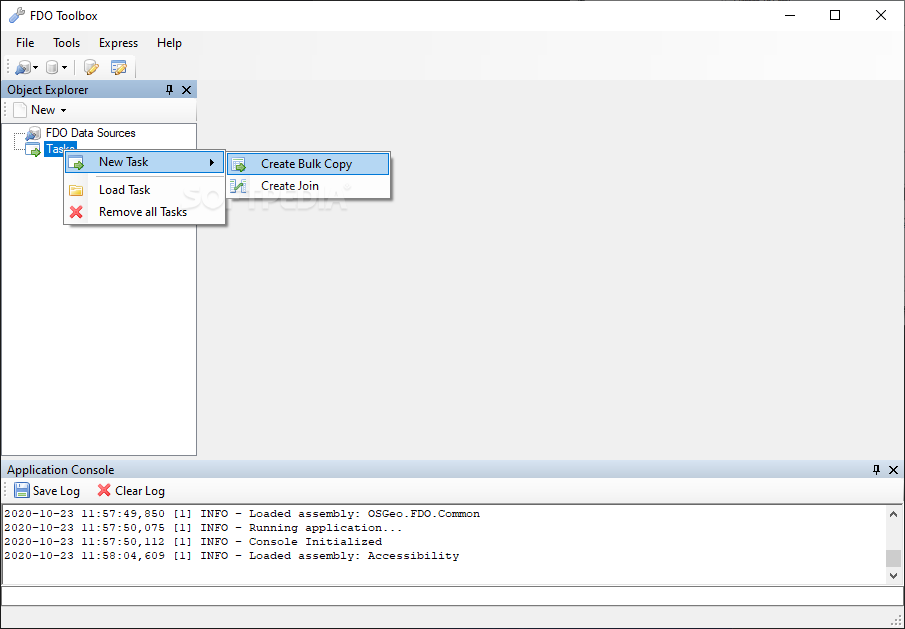Viewport: 905px width, 629px height.
Task: Click the table edit toolbar icon
Action: pyautogui.click(x=118, y=68)
